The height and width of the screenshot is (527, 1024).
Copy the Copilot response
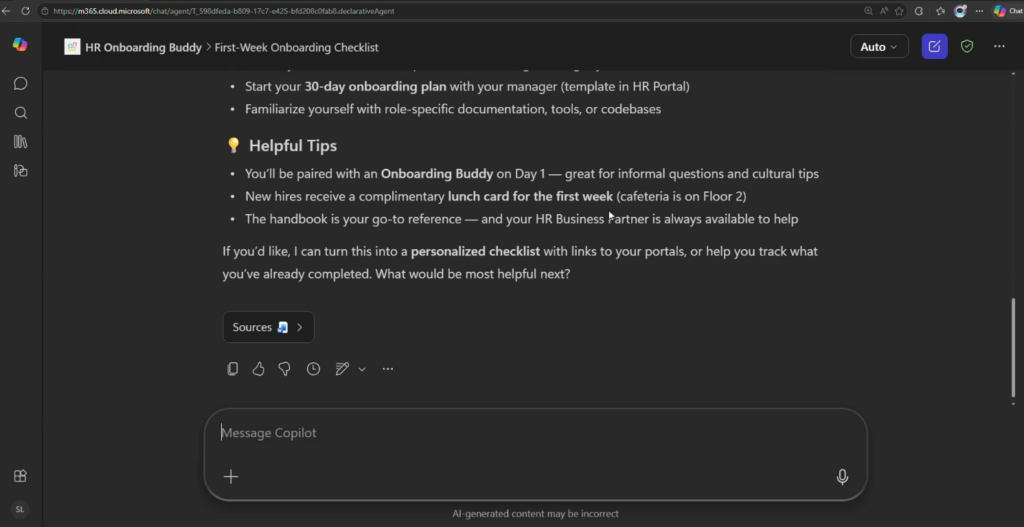point(233,369)
